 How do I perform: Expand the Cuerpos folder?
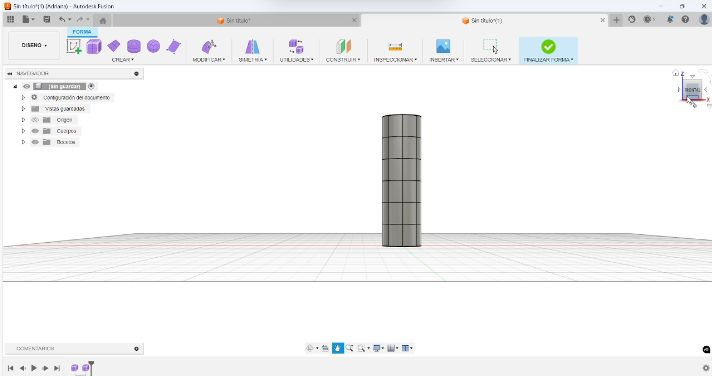tap(23, 131)
